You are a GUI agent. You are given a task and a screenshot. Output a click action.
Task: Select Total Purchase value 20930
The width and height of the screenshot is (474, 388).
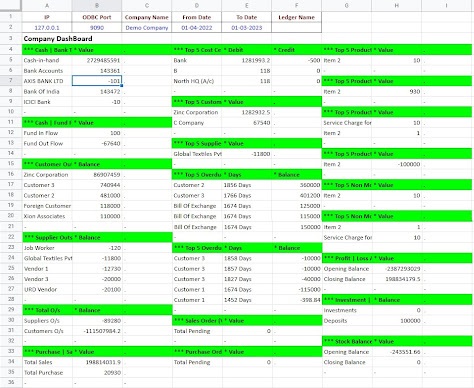[97, 373]
